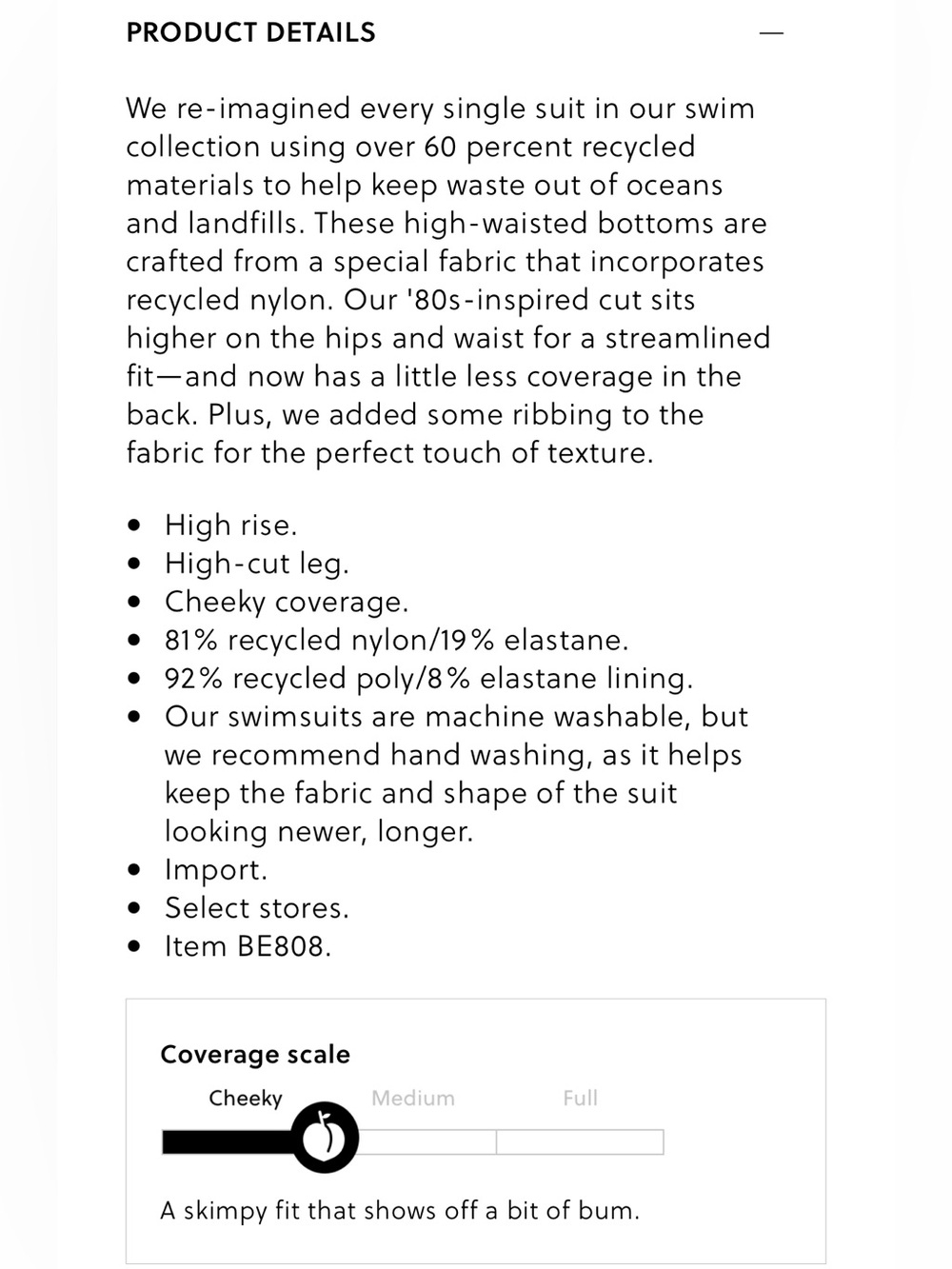Click the filled Cheeky segment of bar
Image resolution: width=952 pixels, height=1269 pixels.
[228, 1141]
